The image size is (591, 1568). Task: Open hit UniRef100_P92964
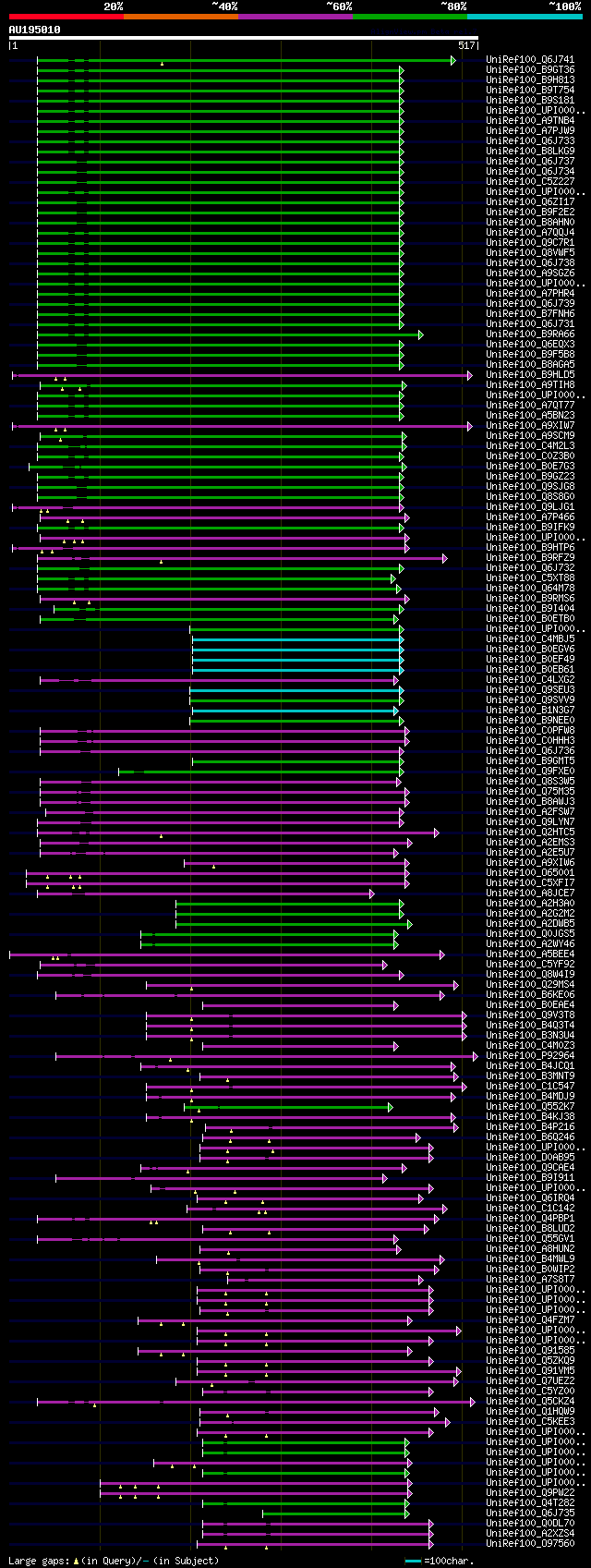click(530, 1056)
